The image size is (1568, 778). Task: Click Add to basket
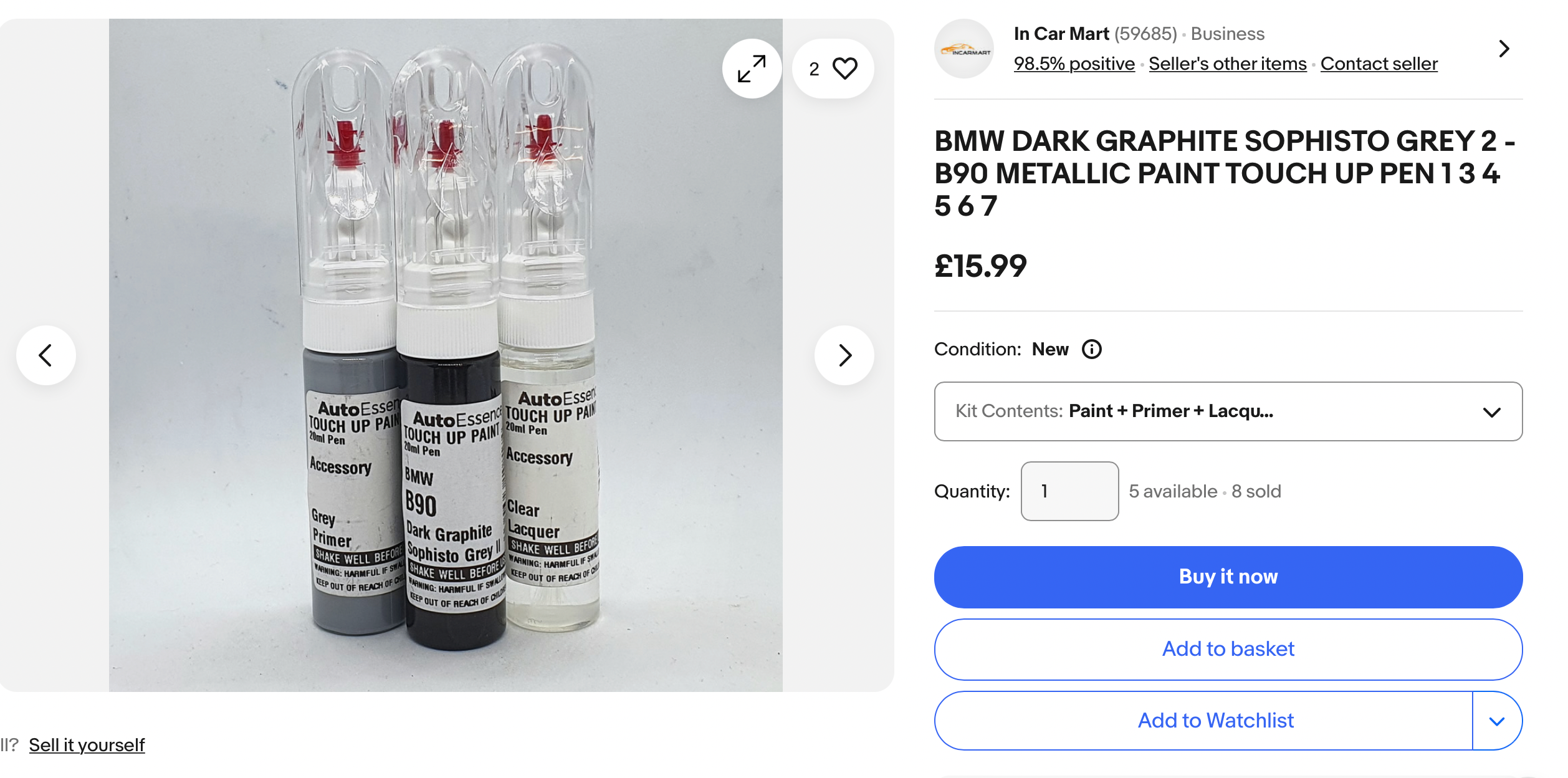click(1228, 649)
